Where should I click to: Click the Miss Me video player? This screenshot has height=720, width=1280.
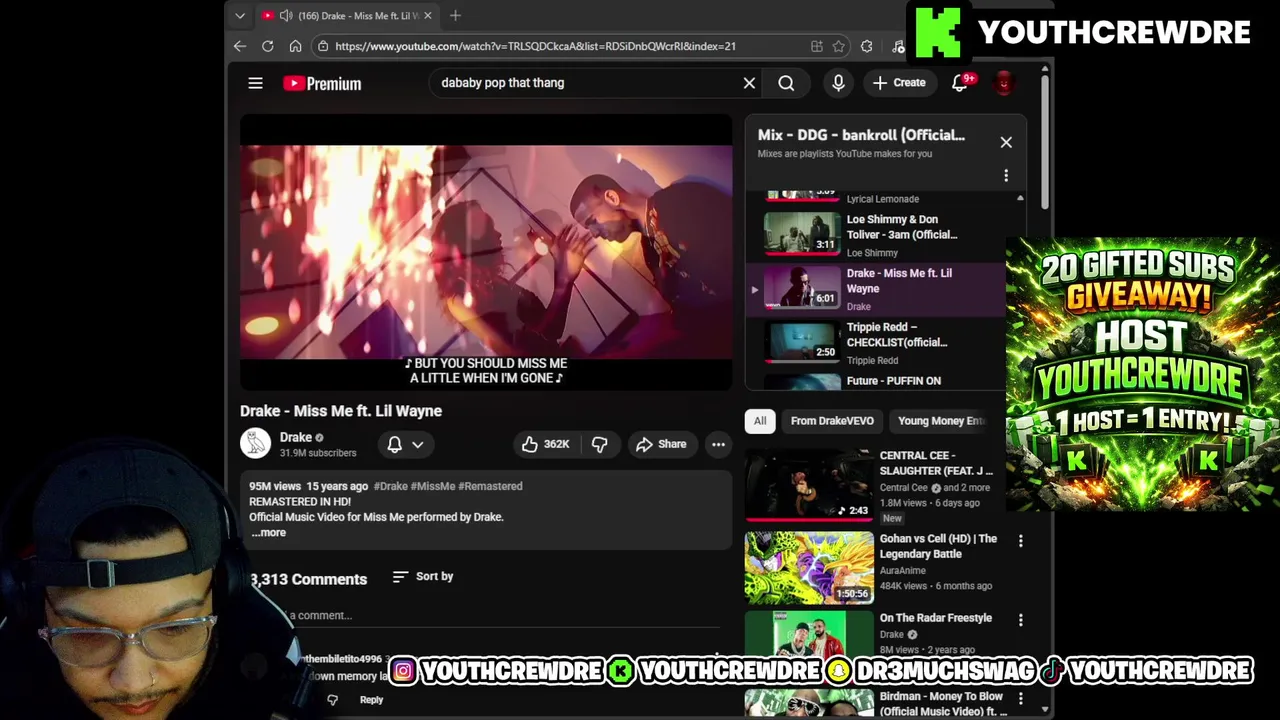point(486,252)
